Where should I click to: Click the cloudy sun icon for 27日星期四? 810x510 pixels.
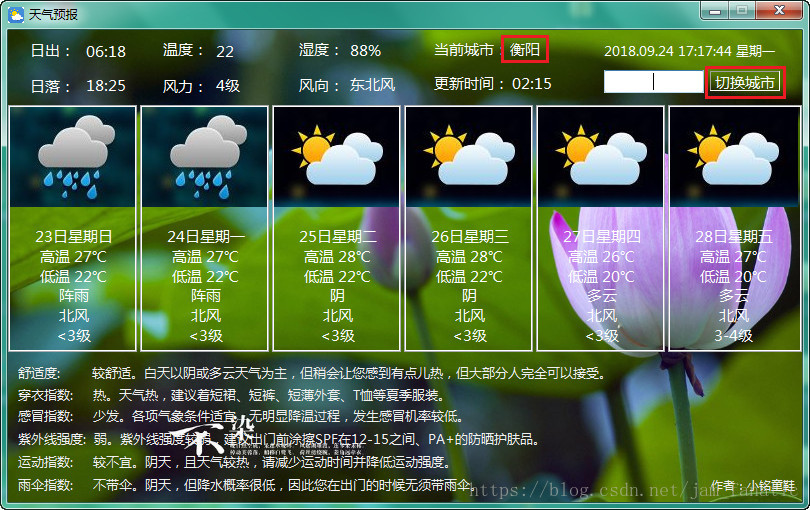601,155
